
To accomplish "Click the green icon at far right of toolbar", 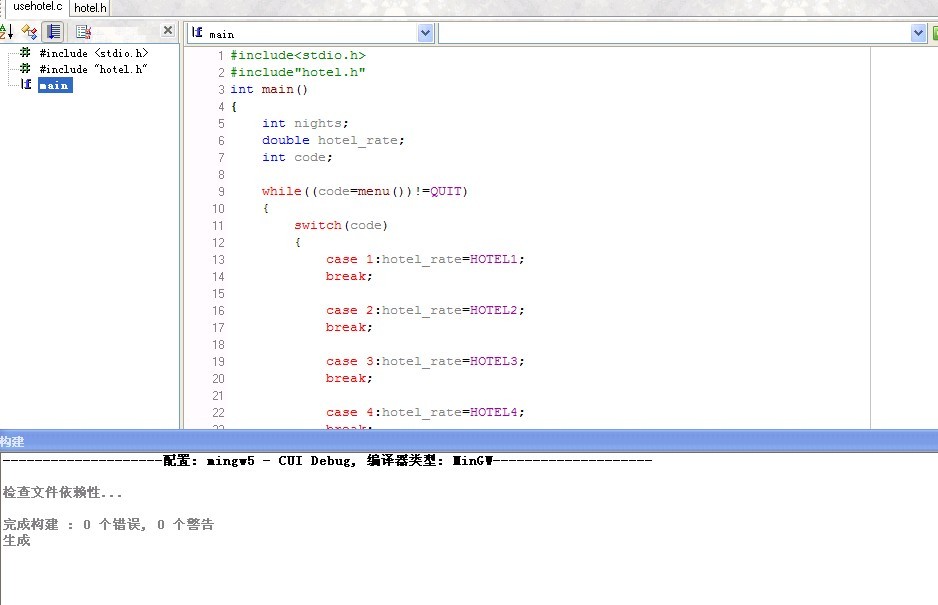I will [934, 33].
